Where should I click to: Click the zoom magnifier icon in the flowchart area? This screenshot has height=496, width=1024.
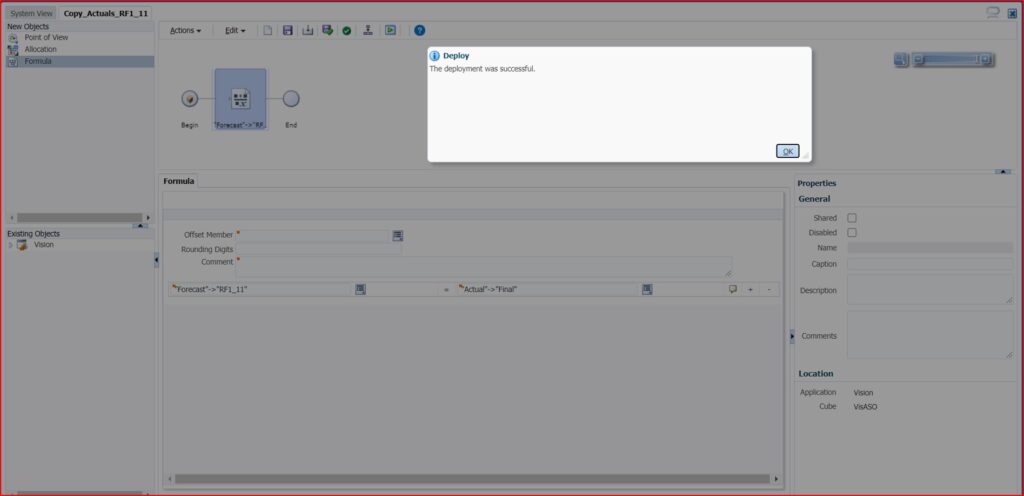tap(901, 60)
